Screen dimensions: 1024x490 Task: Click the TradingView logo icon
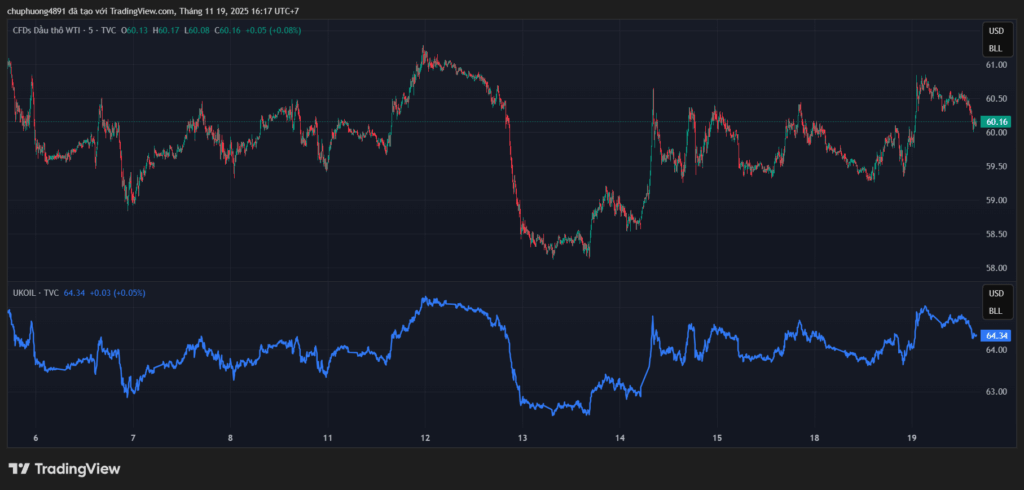tap(19, 469)
